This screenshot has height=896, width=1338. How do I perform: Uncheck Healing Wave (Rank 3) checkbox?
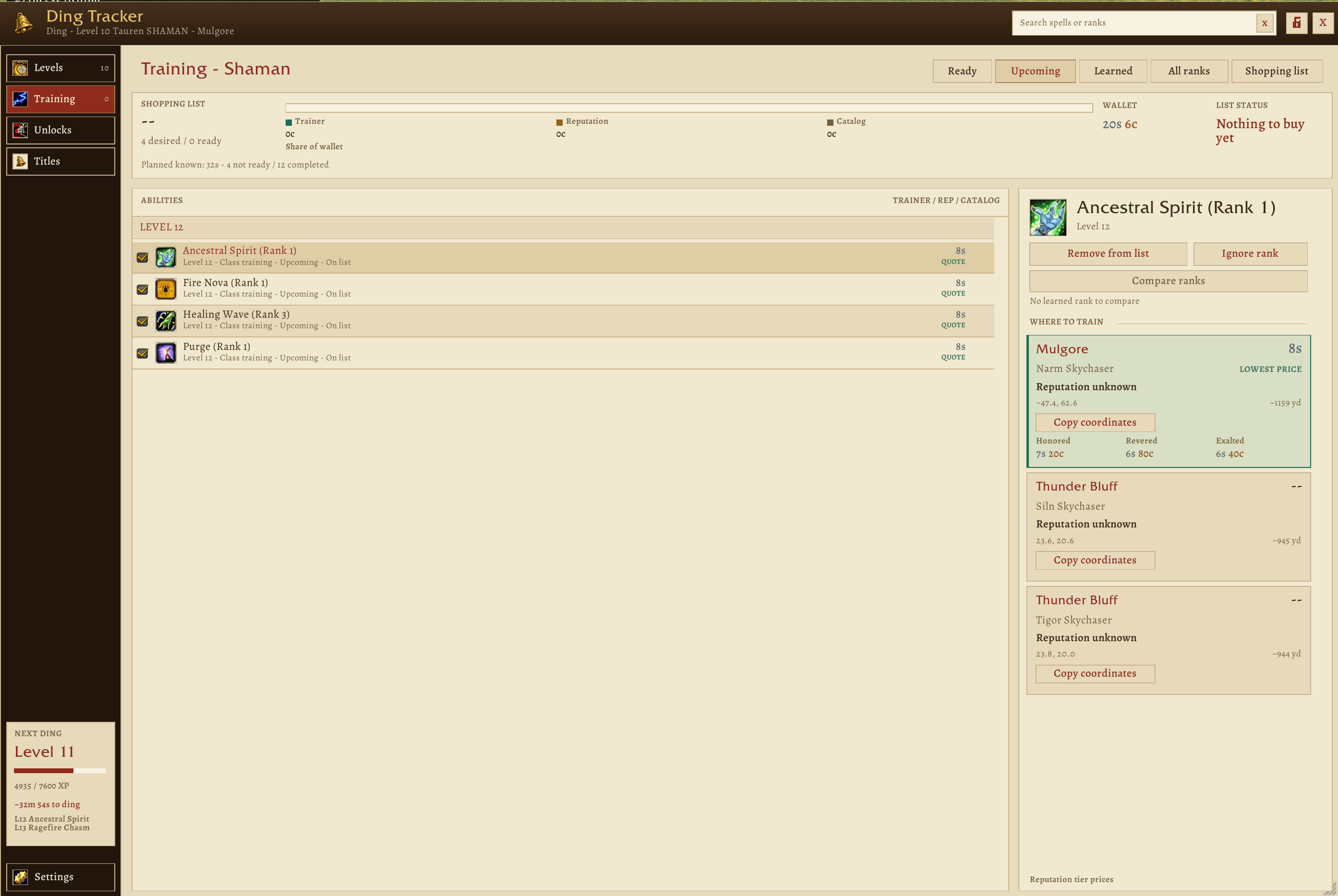(x=142, y=321)
